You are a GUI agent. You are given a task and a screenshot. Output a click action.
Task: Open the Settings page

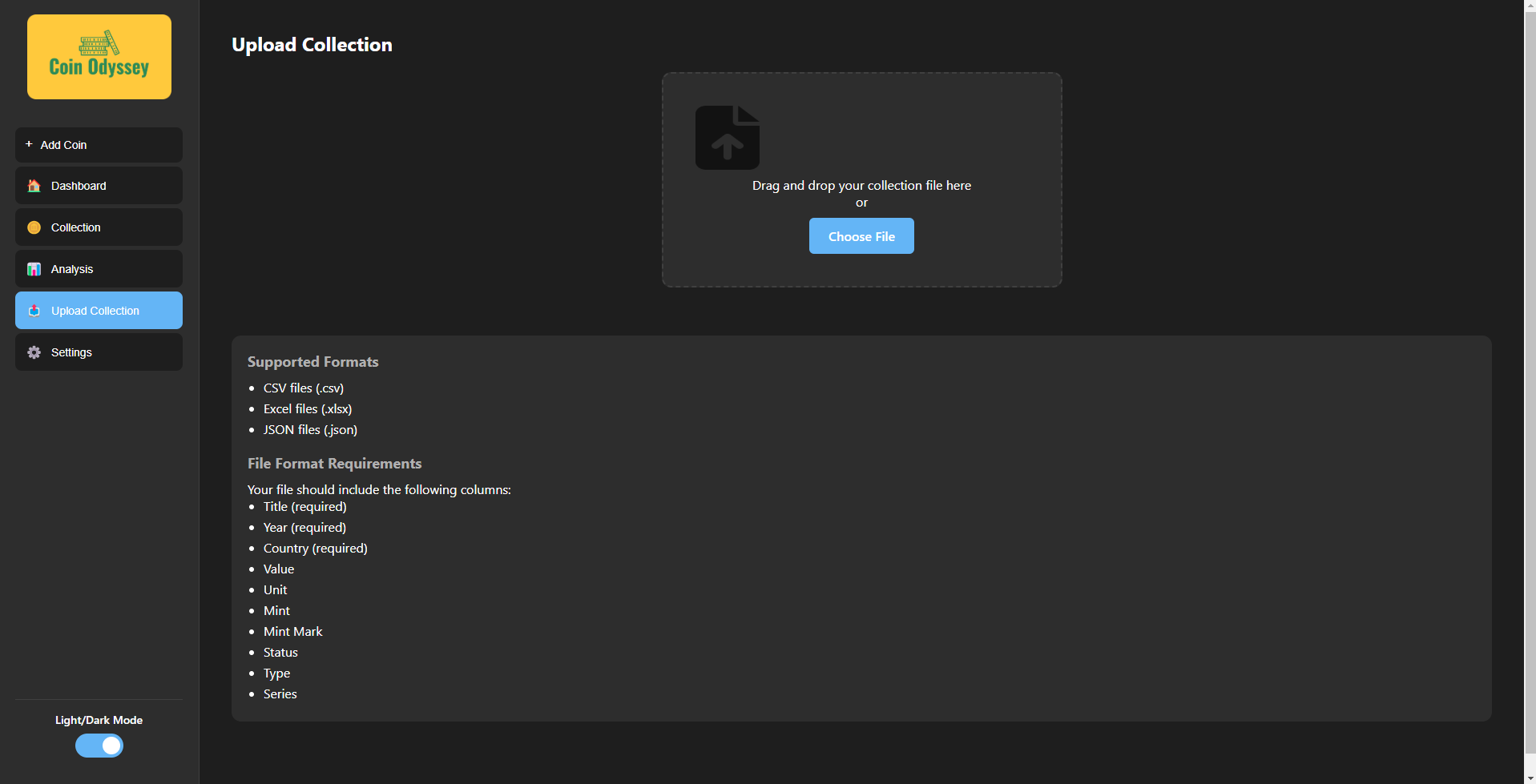pyautogui.click(x=99, y=352)
